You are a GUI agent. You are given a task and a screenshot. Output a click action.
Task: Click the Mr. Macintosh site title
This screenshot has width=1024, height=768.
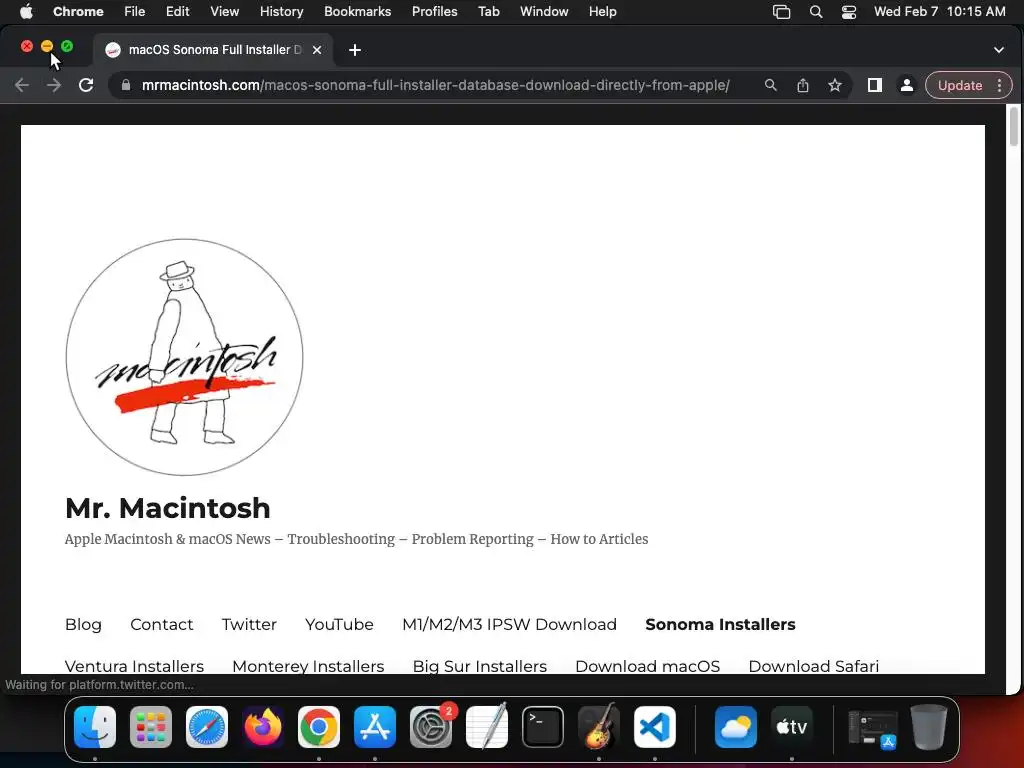[168, 508]
